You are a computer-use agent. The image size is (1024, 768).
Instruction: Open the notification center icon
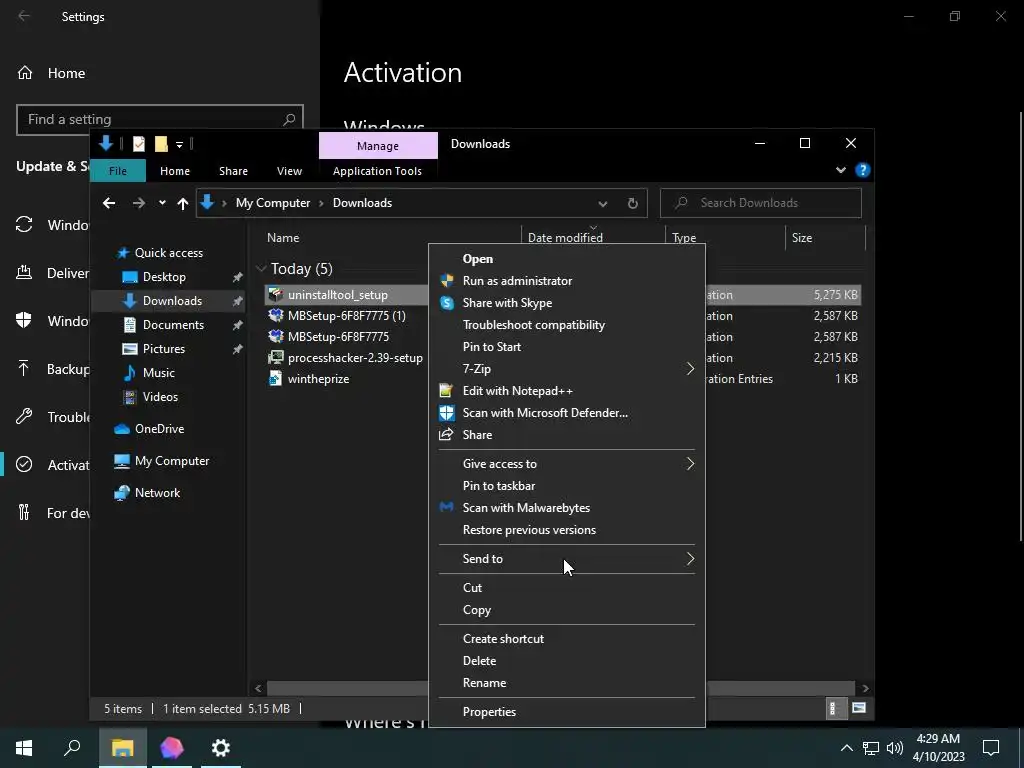(x=991, y=748)
